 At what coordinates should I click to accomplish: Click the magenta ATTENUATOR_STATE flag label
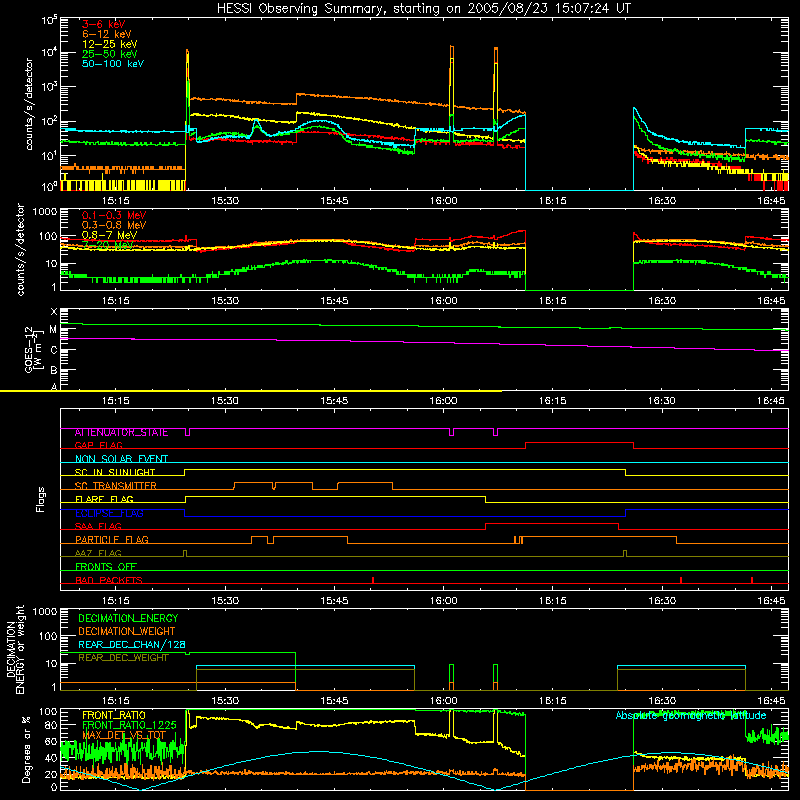(x=121, y=432)
